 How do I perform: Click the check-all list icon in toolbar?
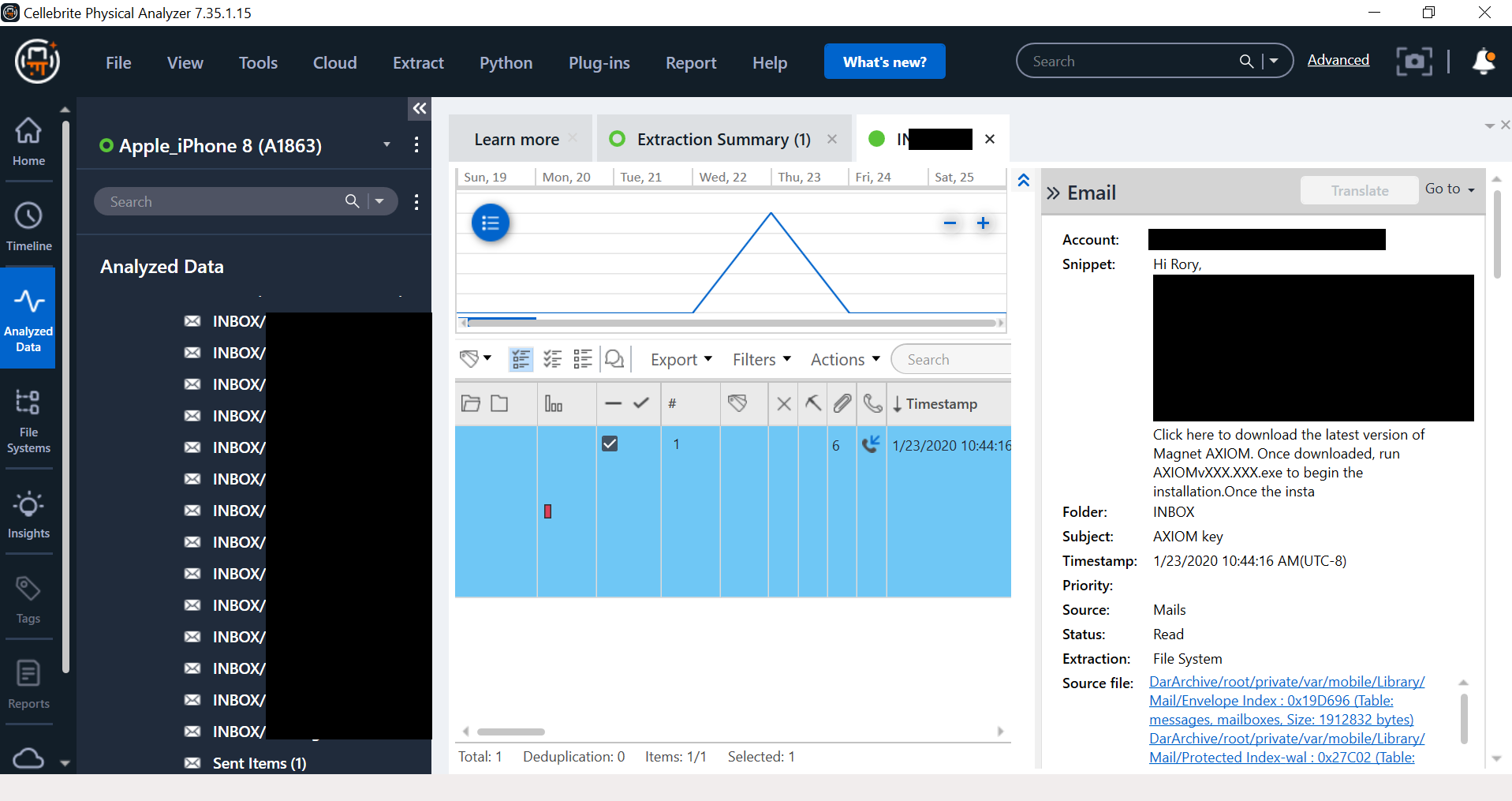pos(552,360)
